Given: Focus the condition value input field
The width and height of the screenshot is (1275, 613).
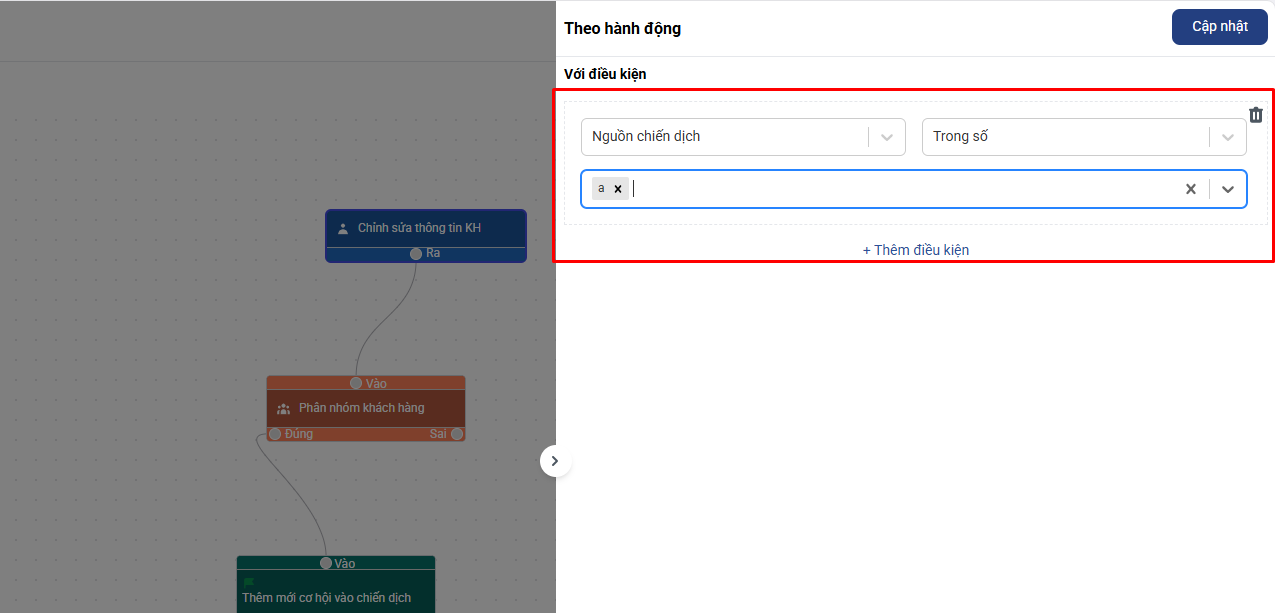Looking at the screenshot, I should (900, 189).
